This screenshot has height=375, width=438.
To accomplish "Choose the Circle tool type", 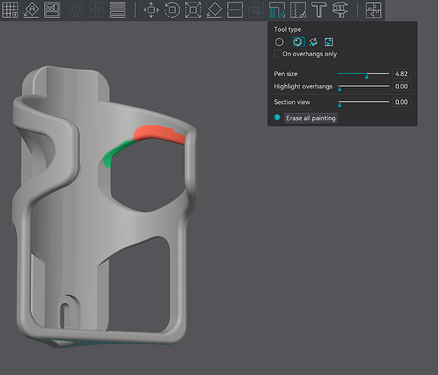I will point(279,42).
